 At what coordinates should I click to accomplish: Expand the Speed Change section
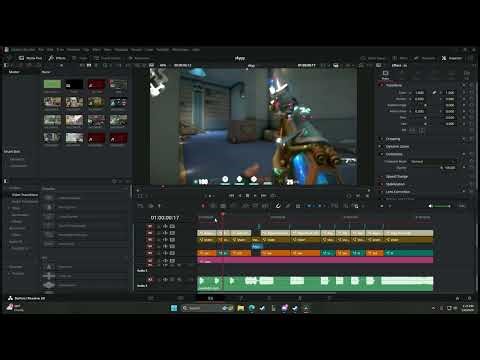click(397, 176)
